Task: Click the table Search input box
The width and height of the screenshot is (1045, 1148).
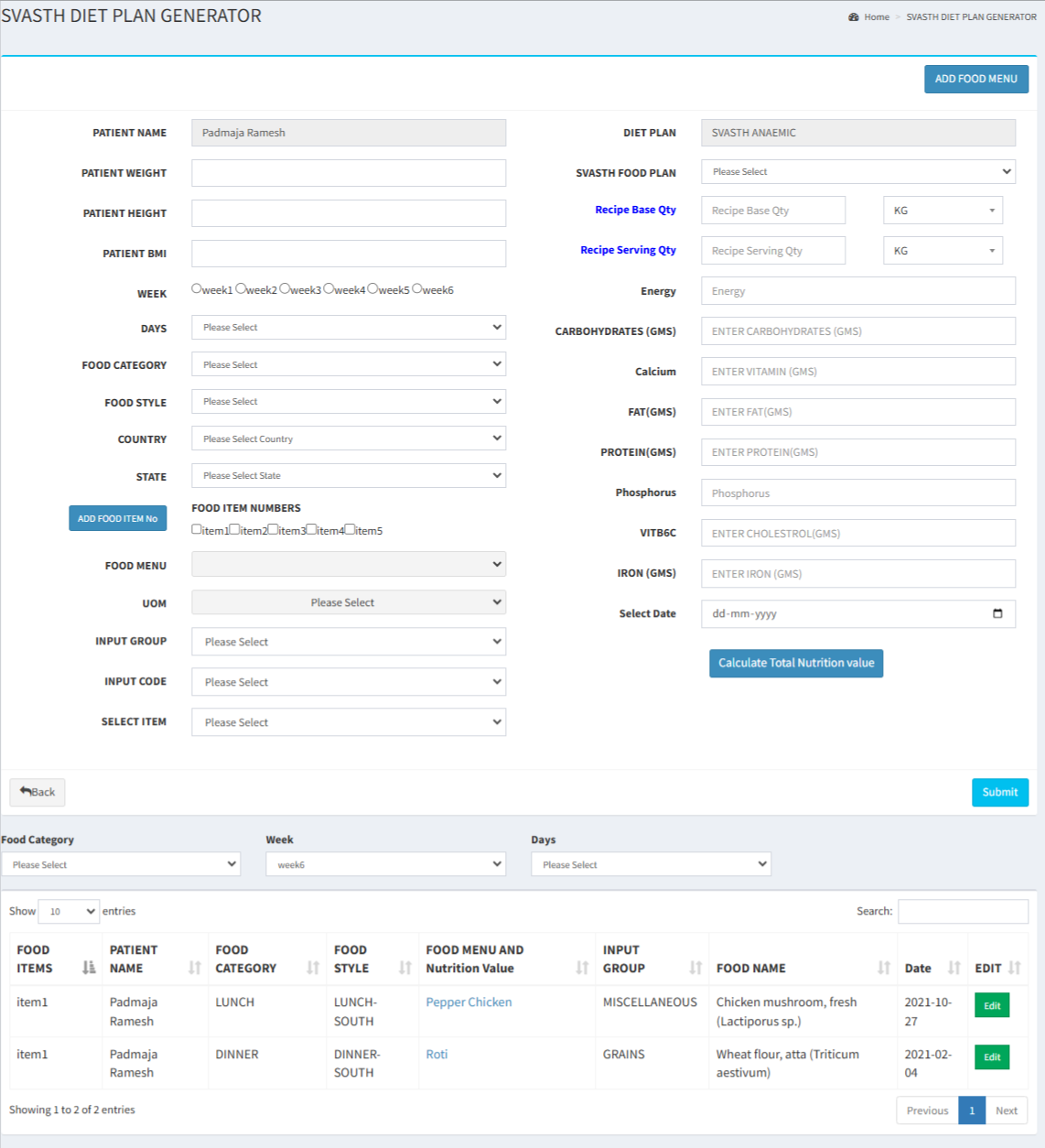Action: [963, 911]
